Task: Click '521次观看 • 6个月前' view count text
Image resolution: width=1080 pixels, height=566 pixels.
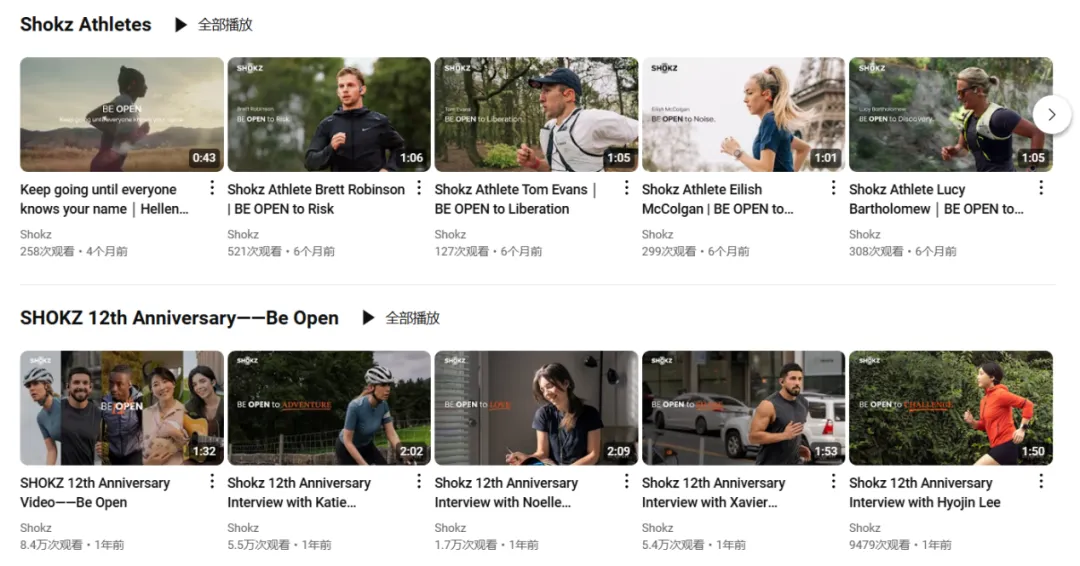Action: point(281,251)
